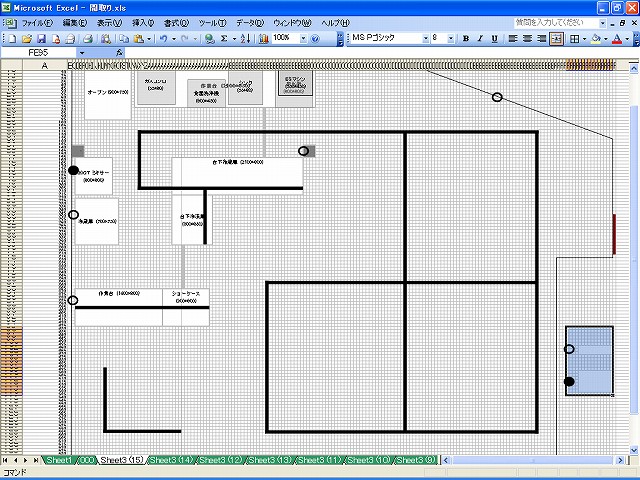Open the ヘルプ(H) menu
This screenshot has height=480, width=640.
(335, 23)
